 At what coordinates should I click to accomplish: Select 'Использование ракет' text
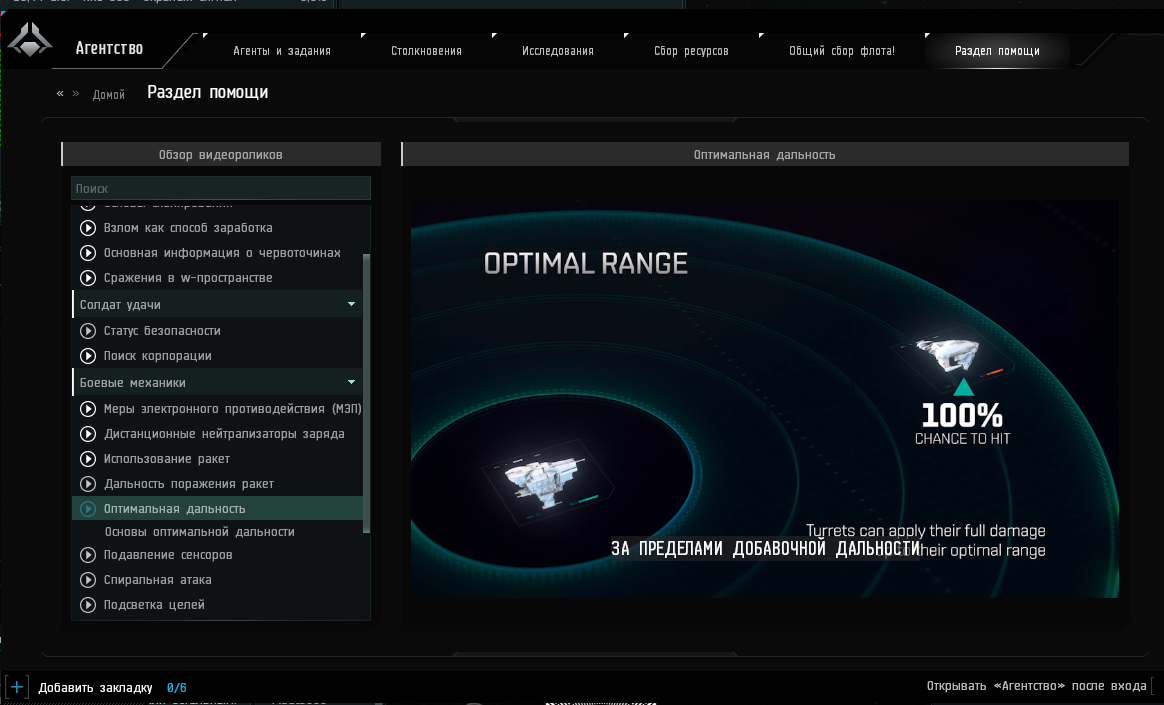167,459
